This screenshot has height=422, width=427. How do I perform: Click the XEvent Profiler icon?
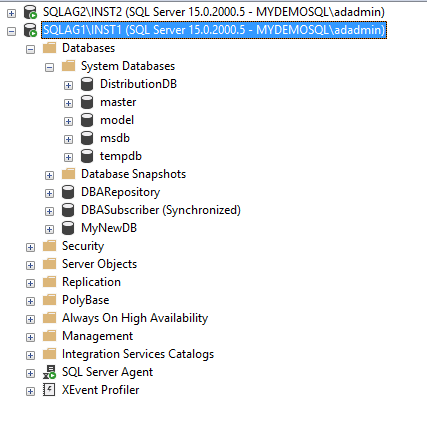tap(49, 390)
